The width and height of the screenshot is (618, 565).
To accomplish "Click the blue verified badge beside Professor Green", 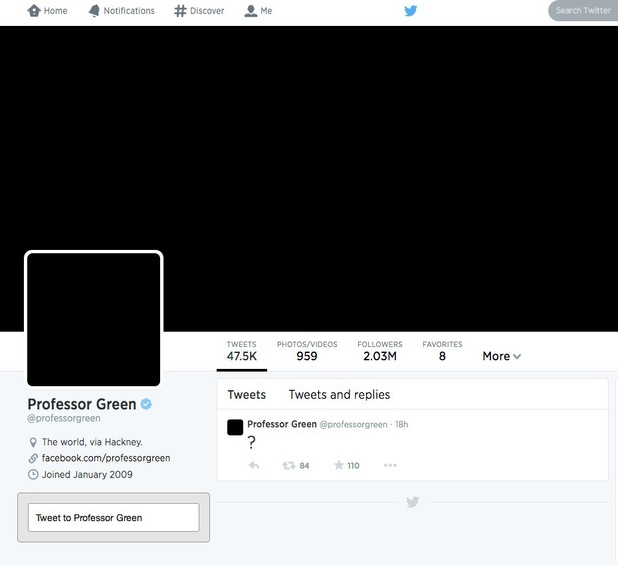I will coord(146,404).
